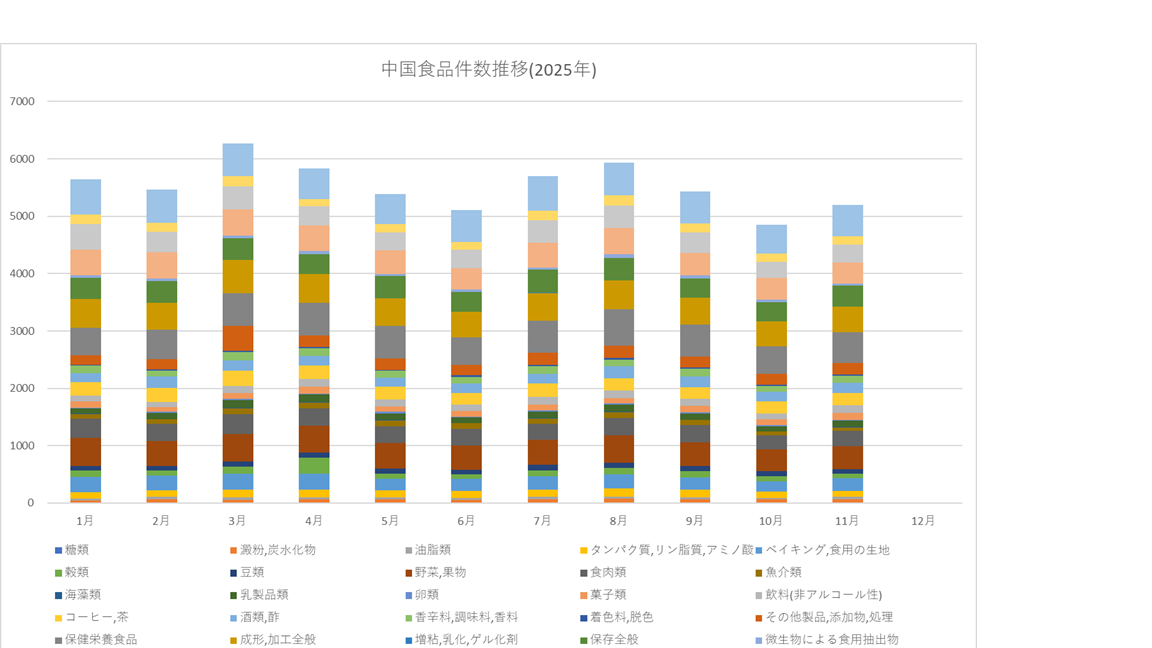Click the 12月 horizontal axis label
The height and width of the screenshot is (648, 1152).
(x=923, y=521)
